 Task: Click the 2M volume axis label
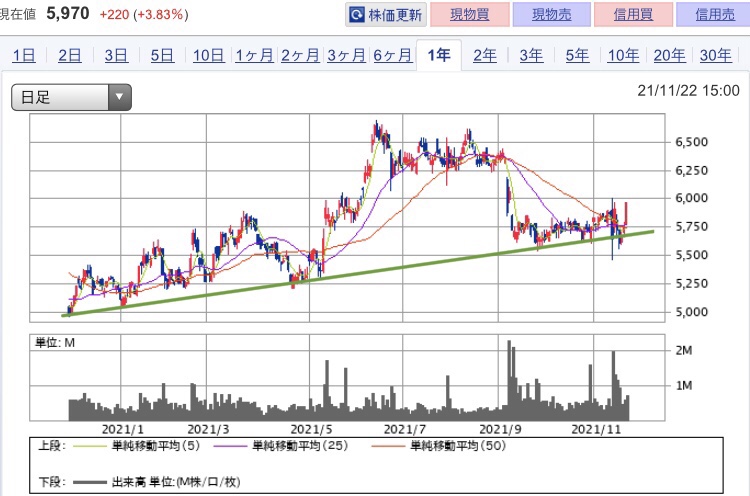pyautogui.click(x=684, y=351)
